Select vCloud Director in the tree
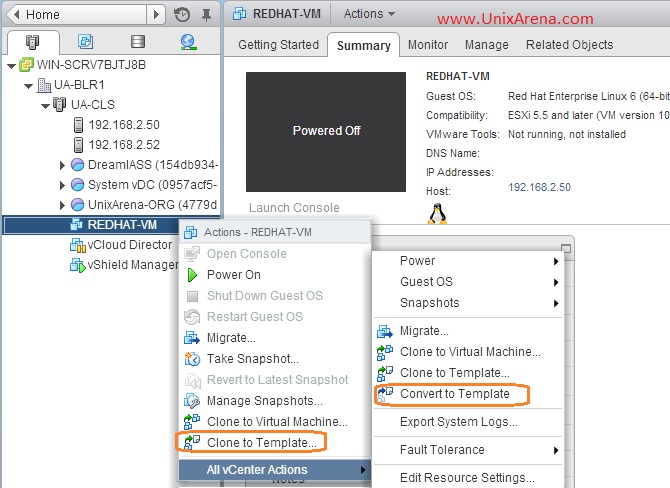 tap(130, 245)
